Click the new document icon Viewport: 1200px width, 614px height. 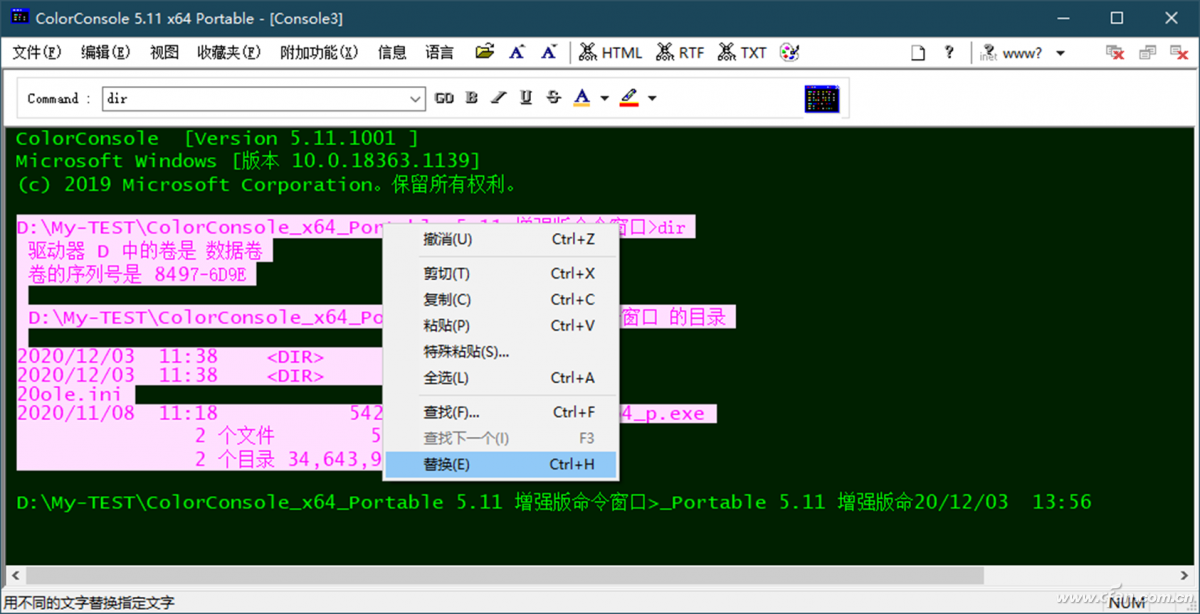point(918,52)
